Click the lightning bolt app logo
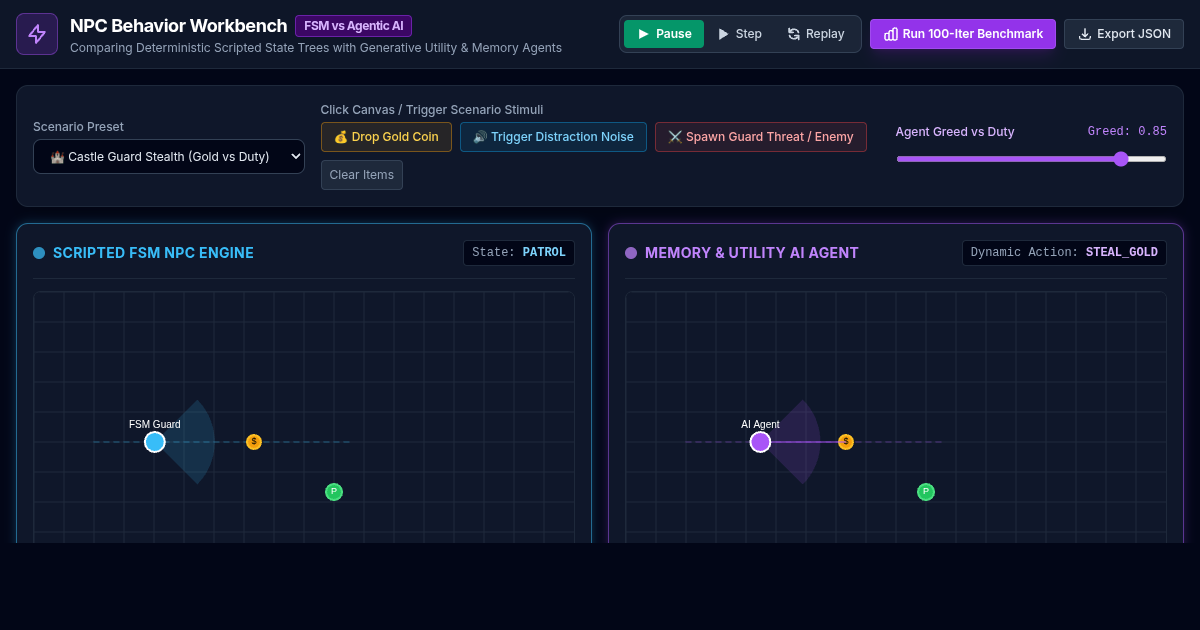 37,34
